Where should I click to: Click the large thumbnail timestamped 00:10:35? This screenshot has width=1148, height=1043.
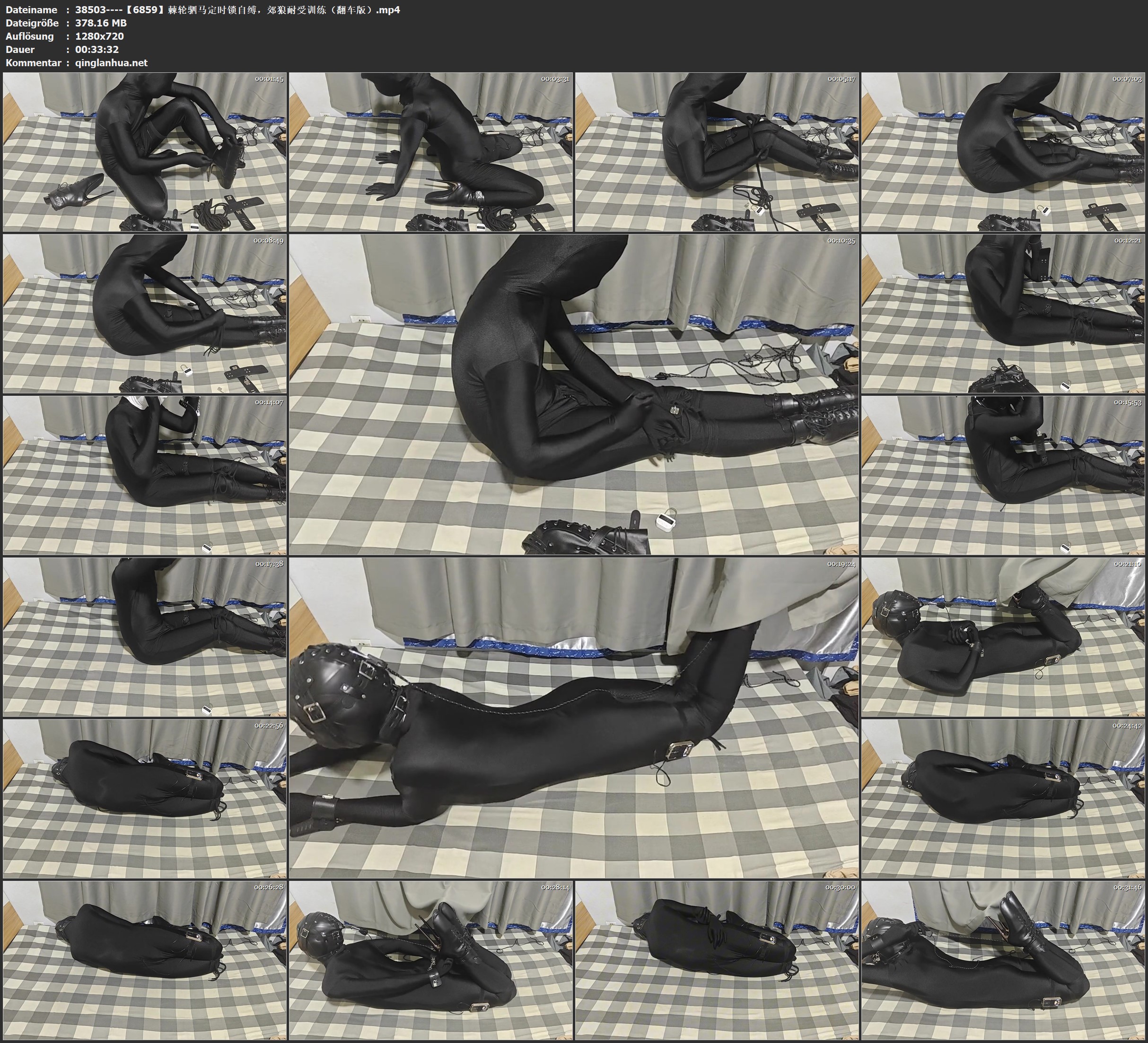tap(574, 394)
